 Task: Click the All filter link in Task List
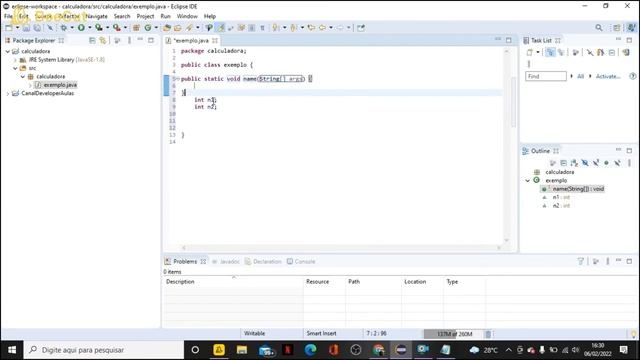[580, 76]
